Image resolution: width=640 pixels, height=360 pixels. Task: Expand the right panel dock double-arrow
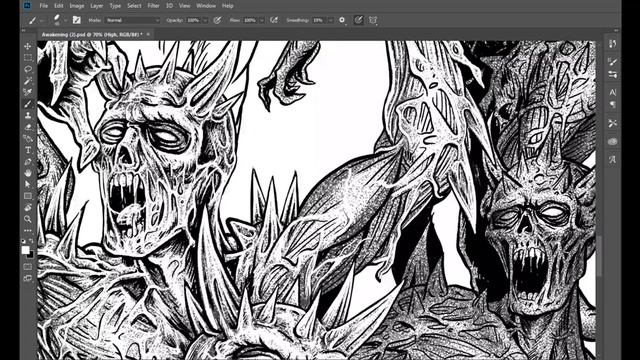[616, 30]
